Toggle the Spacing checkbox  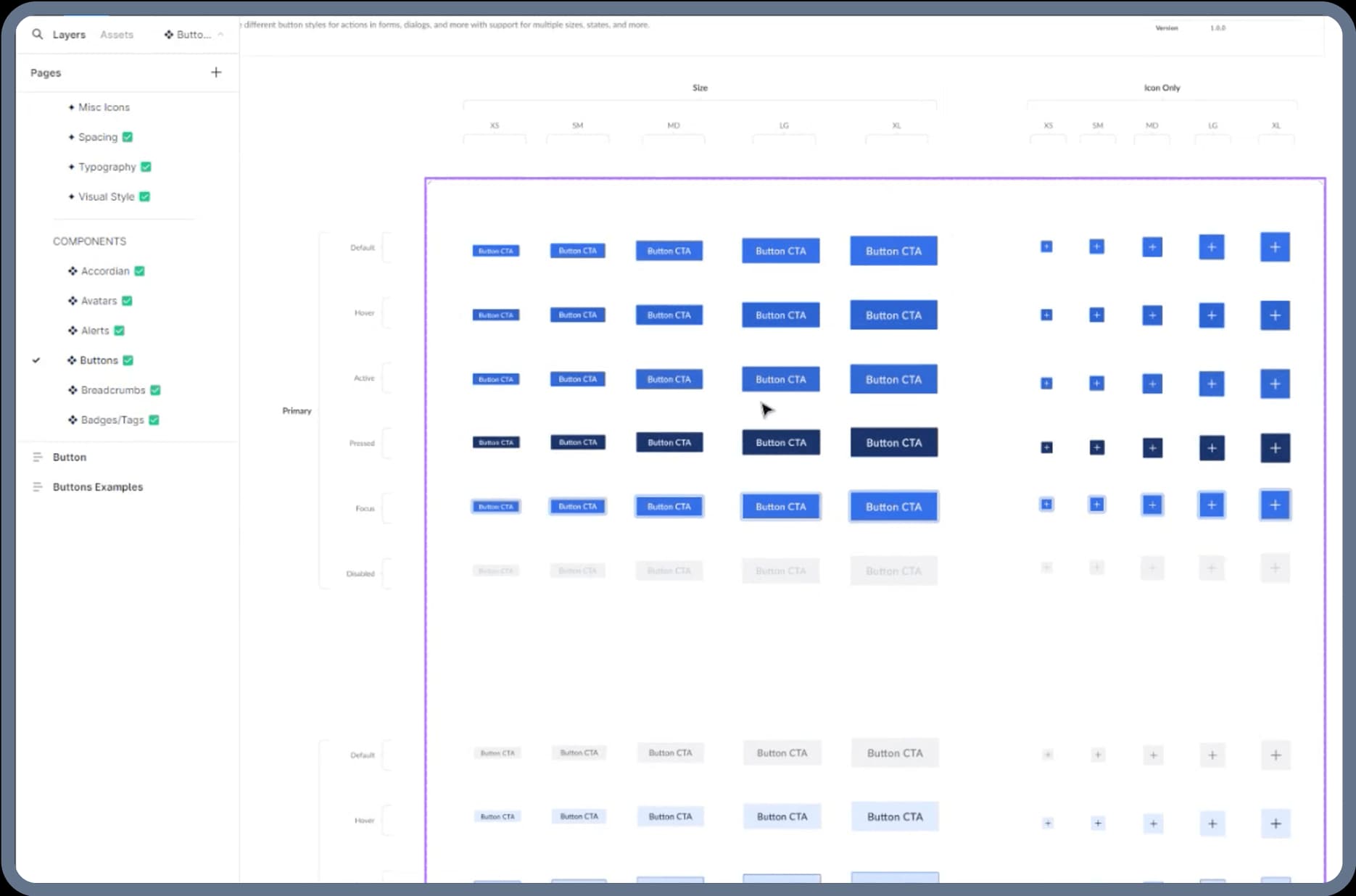(128, 137)
